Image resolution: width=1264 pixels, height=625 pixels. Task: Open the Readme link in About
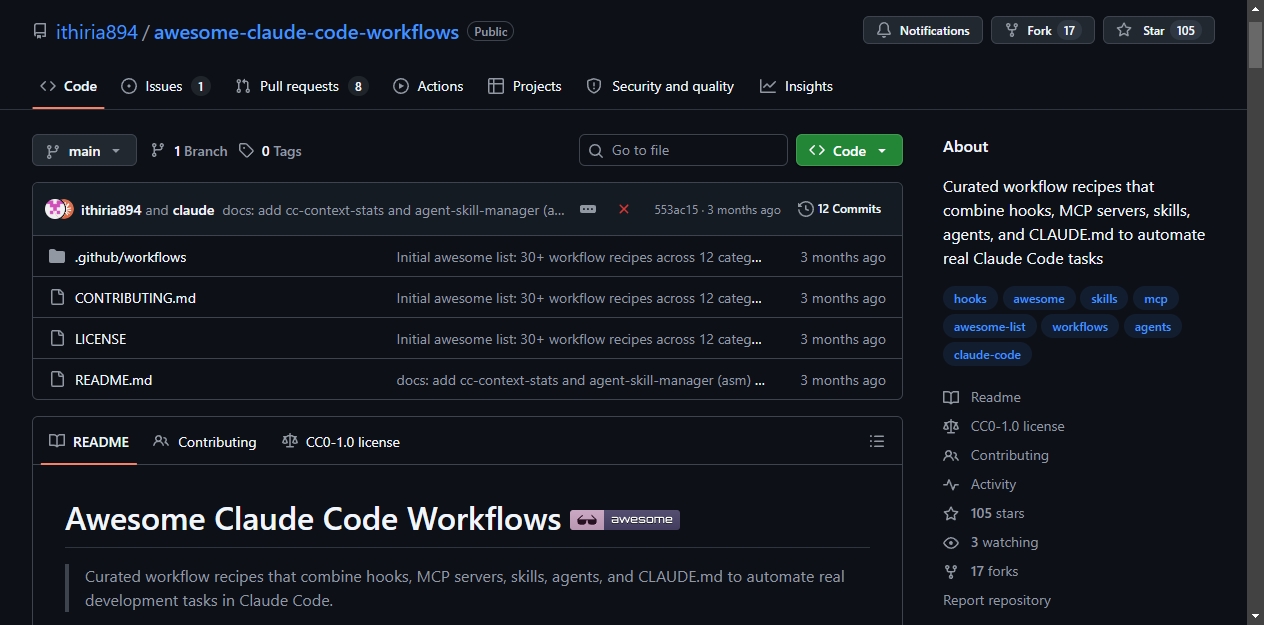click(x=982, y=397)
